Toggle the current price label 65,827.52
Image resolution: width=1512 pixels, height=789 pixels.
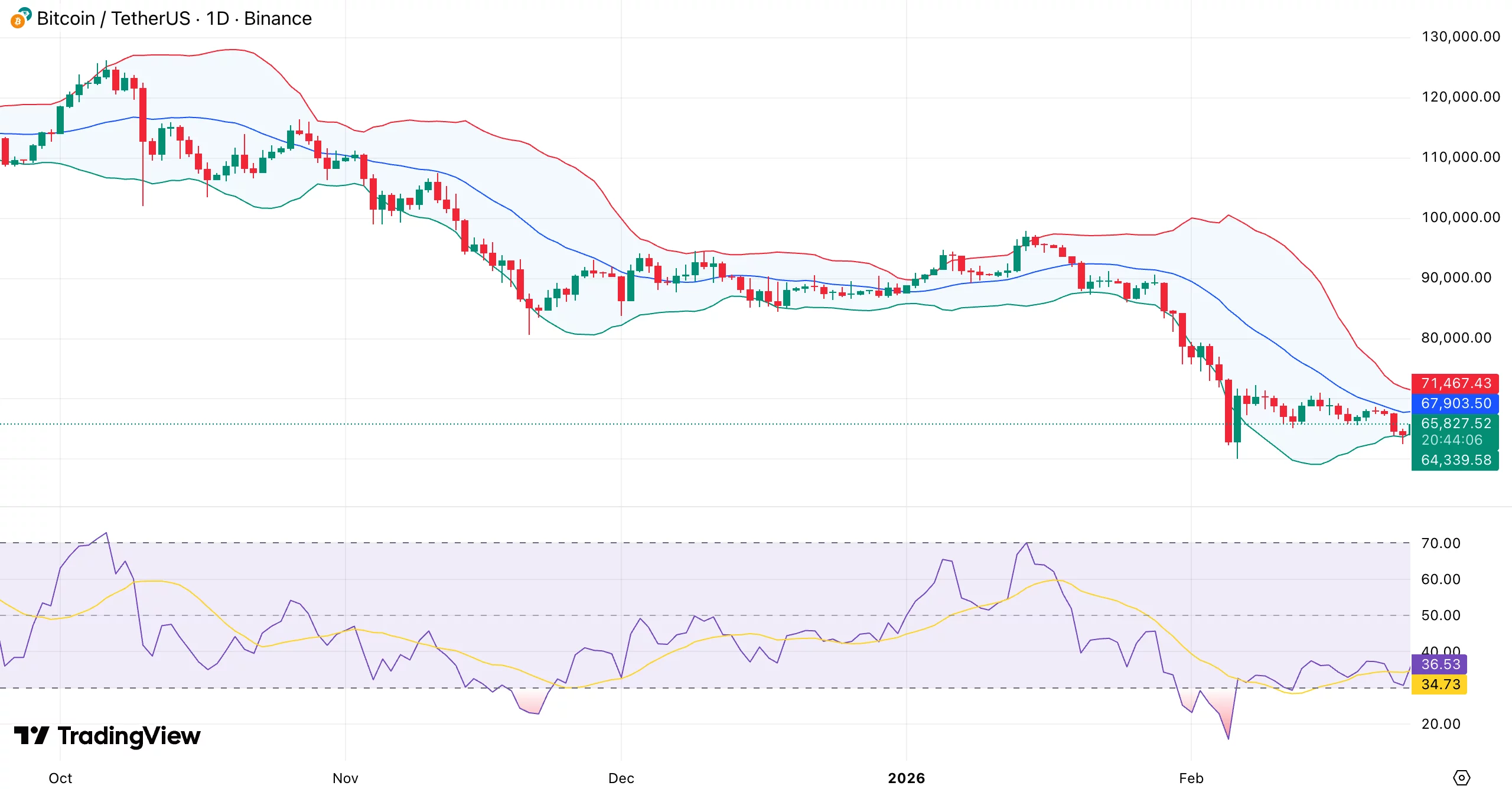[1455, 423]
